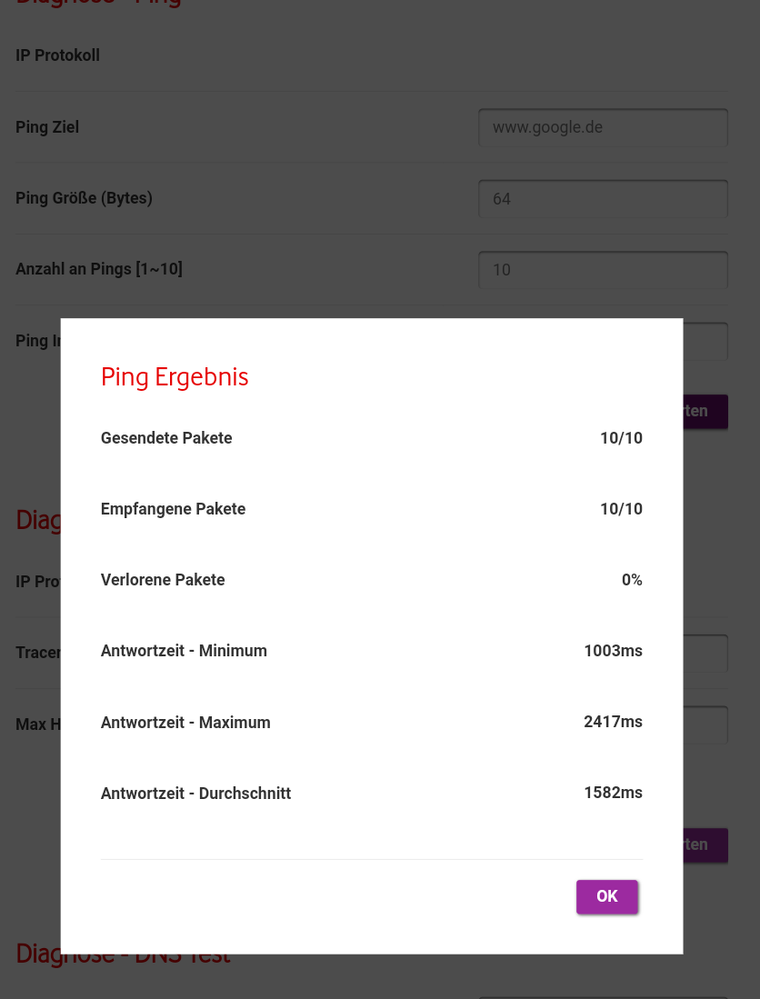This screenshot has width=760, height=999.
Task: Click the Gesendete Pakete label
Action: pyautogui.click(x=166, y=438)
